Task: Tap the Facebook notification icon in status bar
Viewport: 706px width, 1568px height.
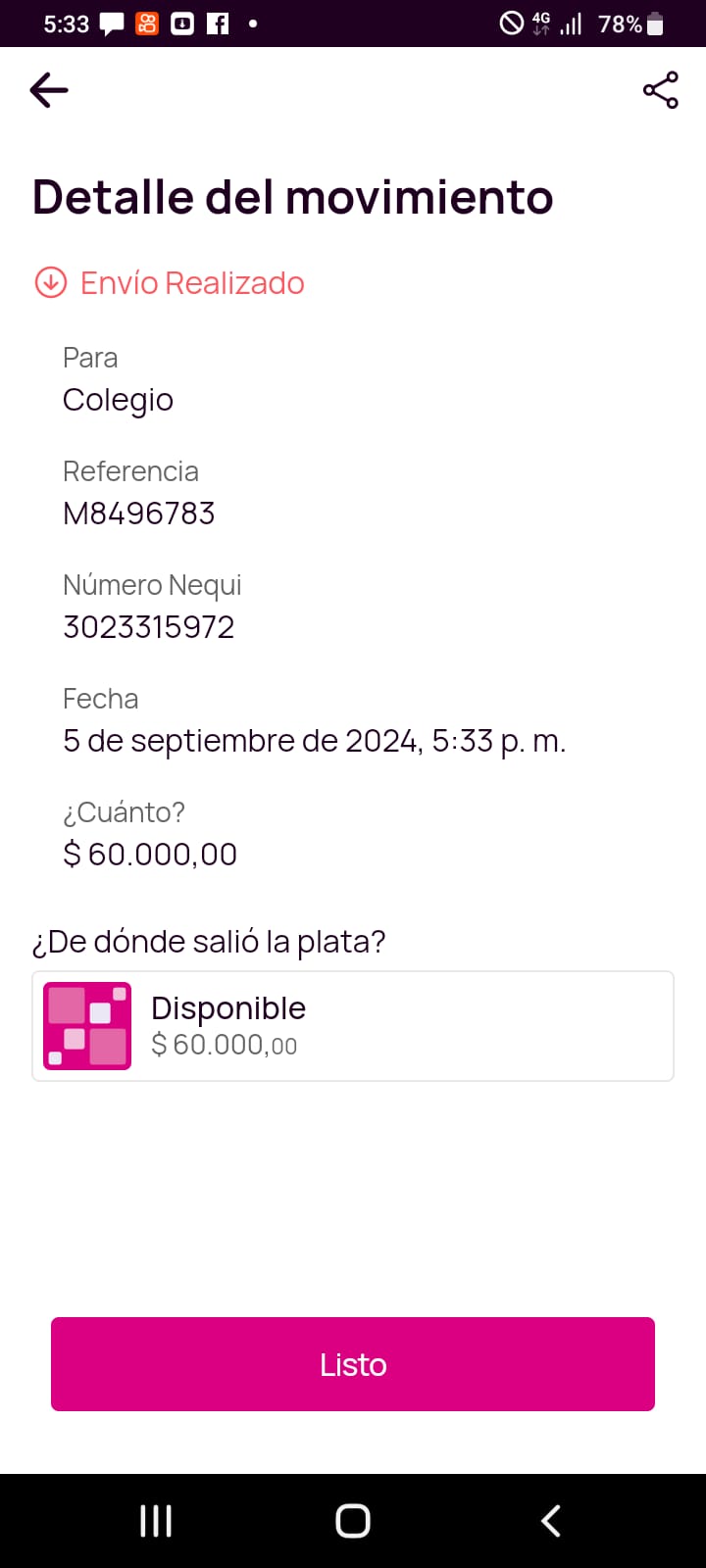Action: click(218, 24)
